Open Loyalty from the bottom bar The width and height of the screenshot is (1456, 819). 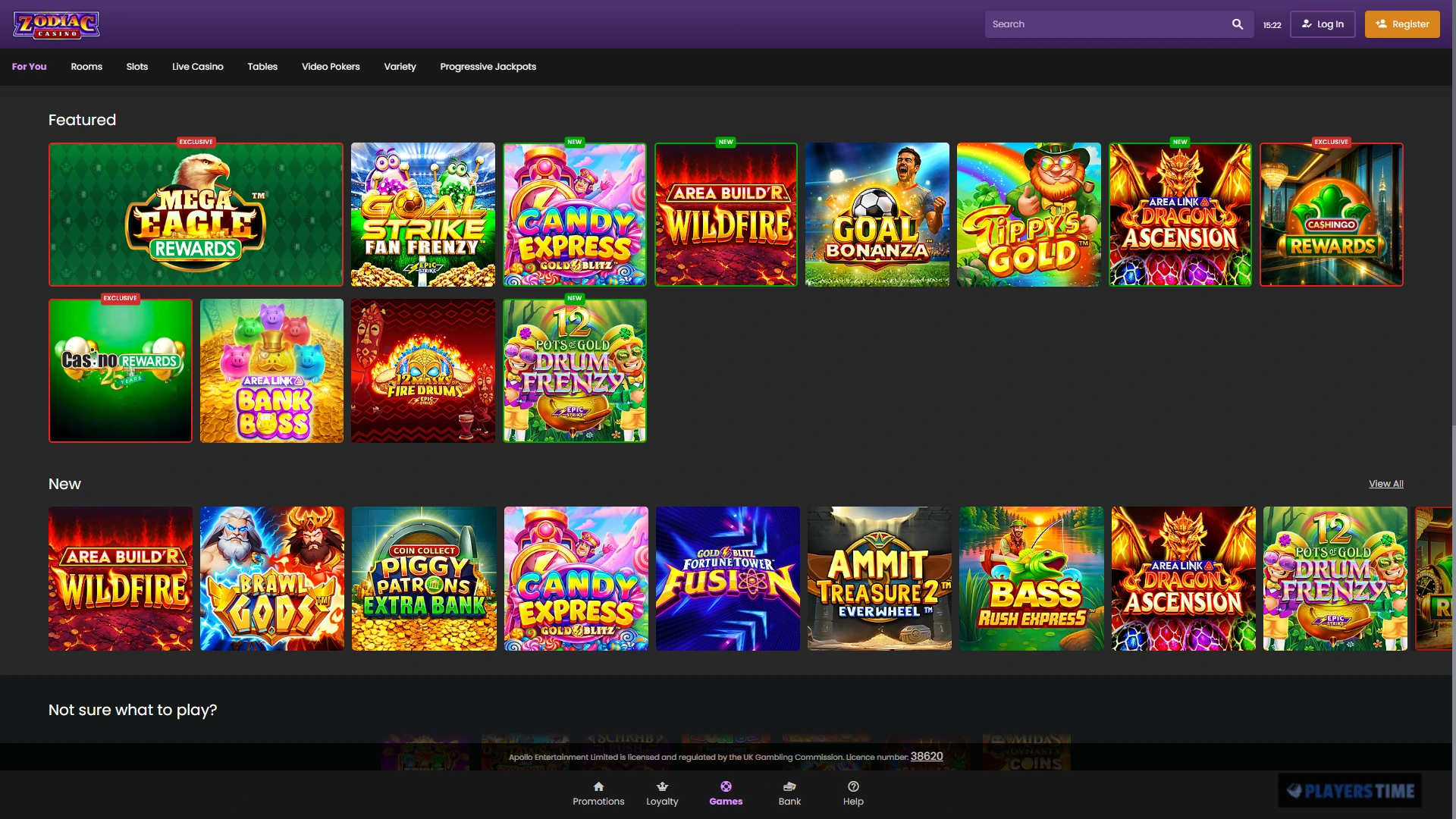[x=662, y=794]
